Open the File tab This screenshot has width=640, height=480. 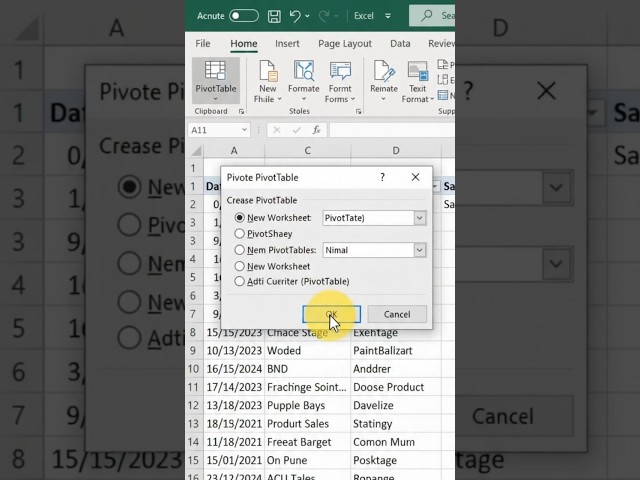point(203,44)
